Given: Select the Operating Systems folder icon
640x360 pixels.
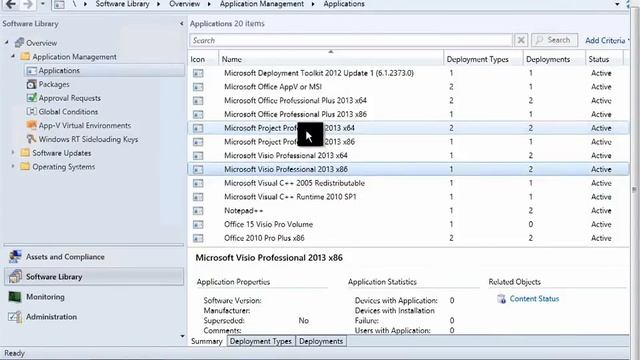Looking at the screenshot, I should 25,167.
